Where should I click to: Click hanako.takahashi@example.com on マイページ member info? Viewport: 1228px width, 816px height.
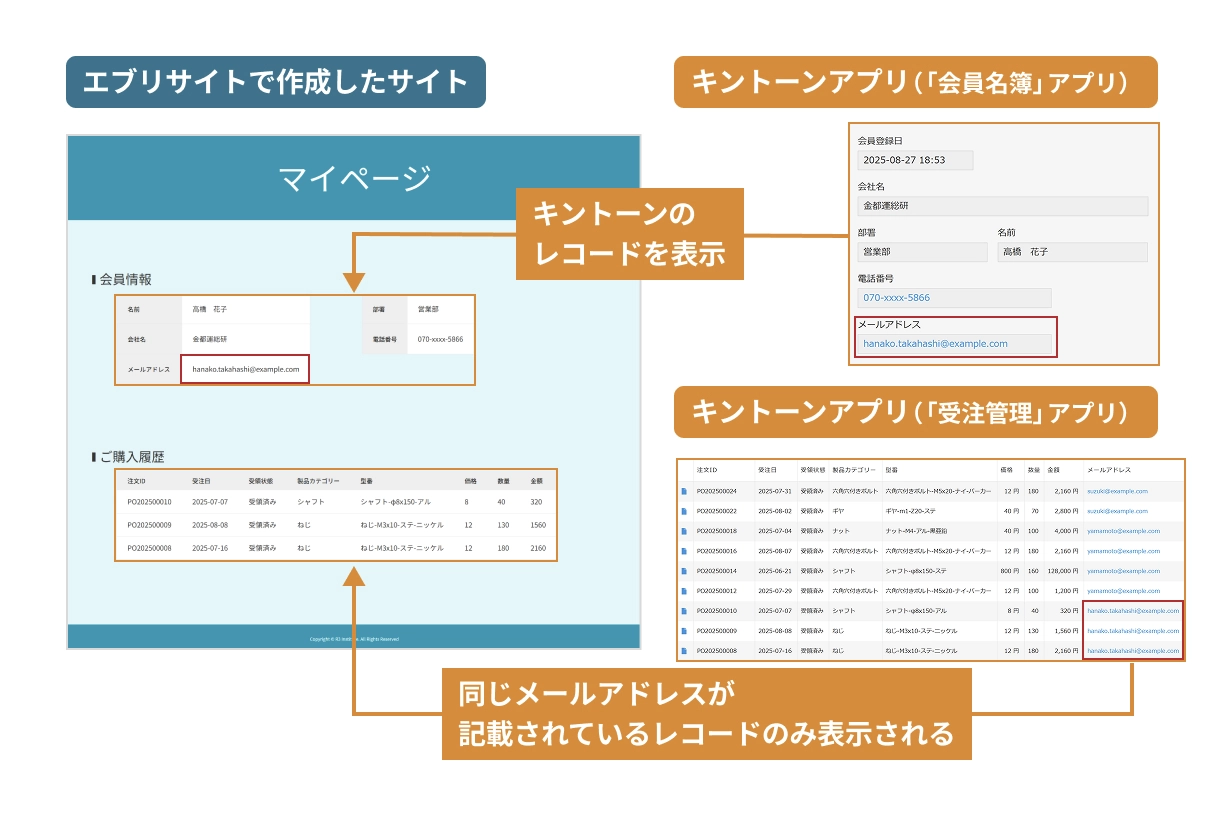click(x=246, y=369)
